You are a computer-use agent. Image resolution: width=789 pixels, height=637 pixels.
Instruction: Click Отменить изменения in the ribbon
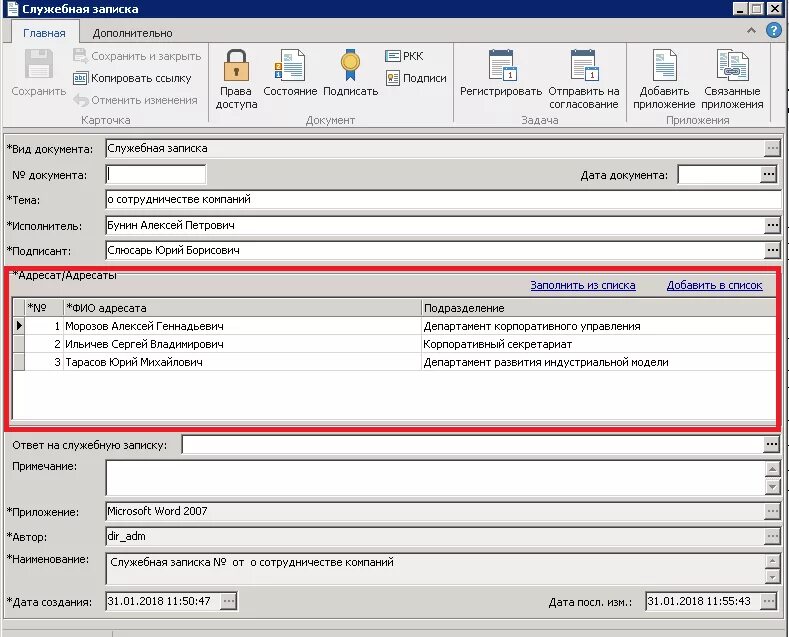tap(135, 100)
